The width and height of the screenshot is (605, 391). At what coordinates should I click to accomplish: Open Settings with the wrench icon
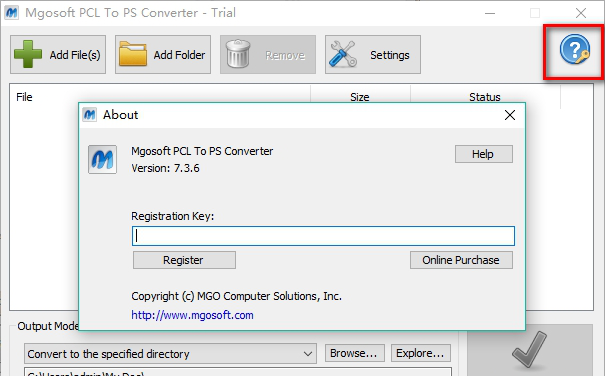tap(373, 54)
